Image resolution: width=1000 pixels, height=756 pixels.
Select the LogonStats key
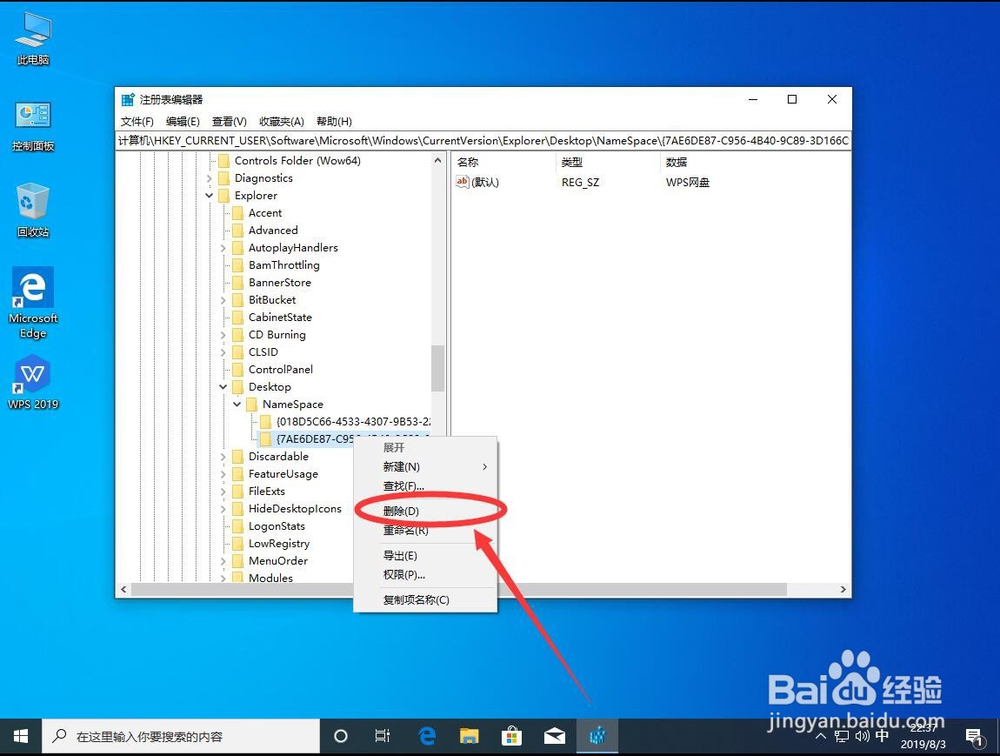(x=277, y=526)
